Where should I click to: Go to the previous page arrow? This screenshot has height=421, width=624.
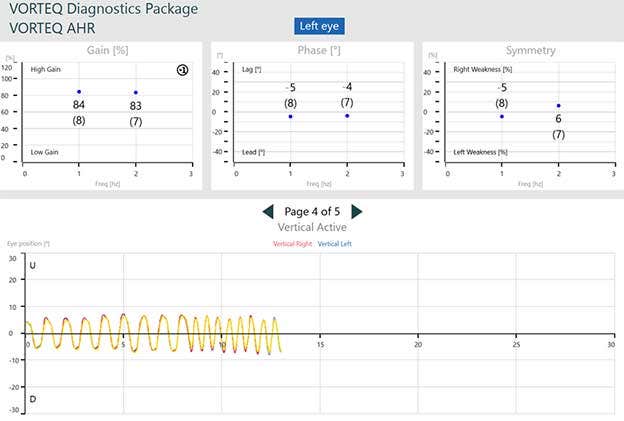pos(269,212)
